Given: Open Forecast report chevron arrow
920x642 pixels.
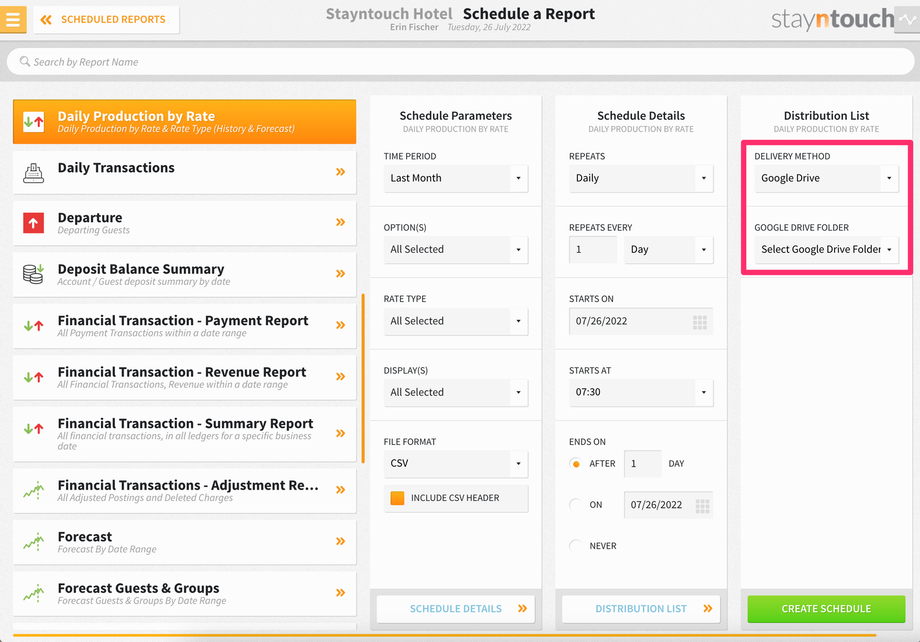Looking at the screenshot, I should [340, 542].
